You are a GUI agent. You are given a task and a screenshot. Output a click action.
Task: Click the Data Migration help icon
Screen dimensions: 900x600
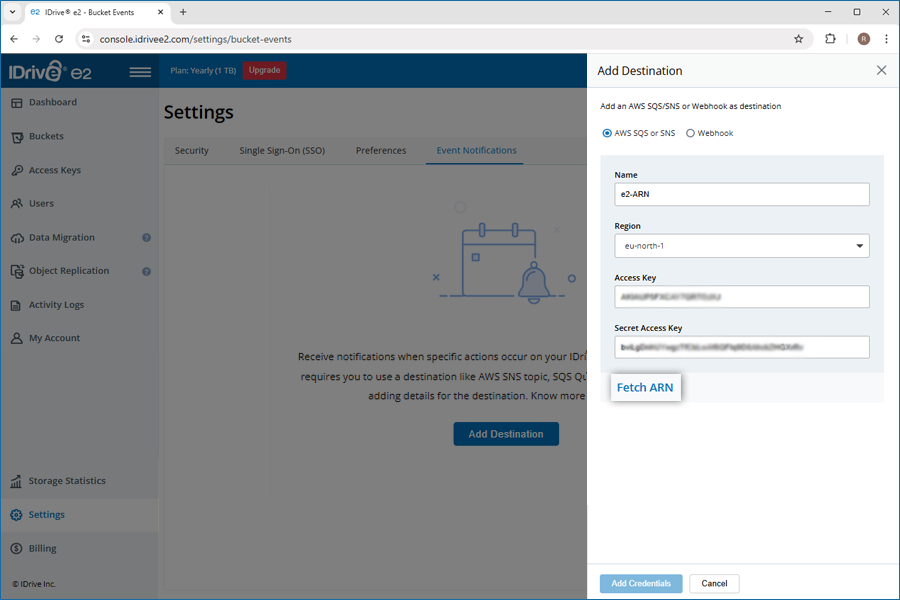pyautogui.click(x=146, y=238)
